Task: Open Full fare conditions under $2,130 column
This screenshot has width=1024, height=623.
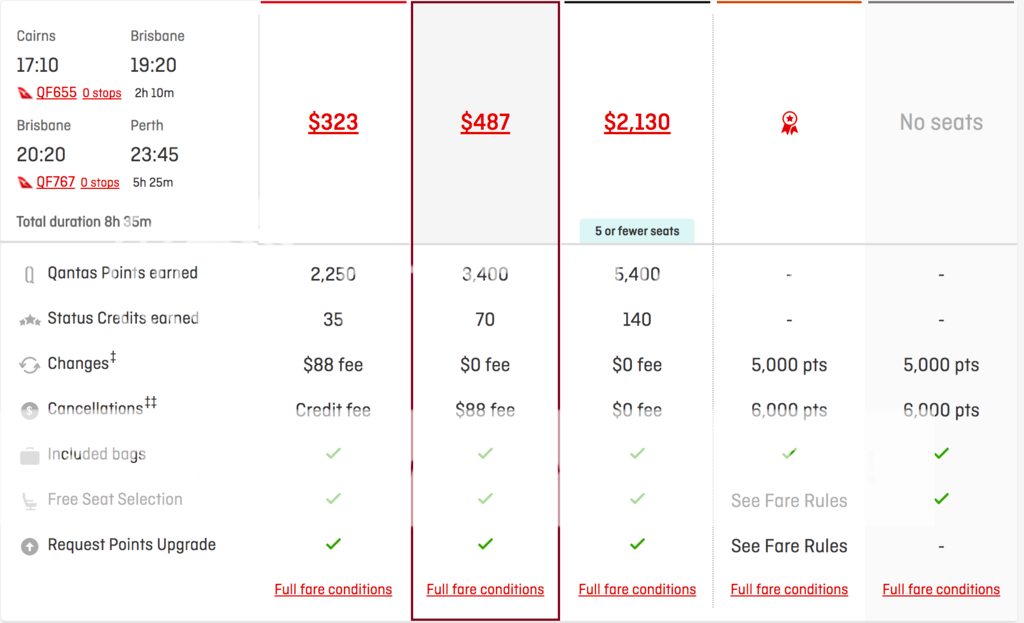Action: (x=637, y=589)
